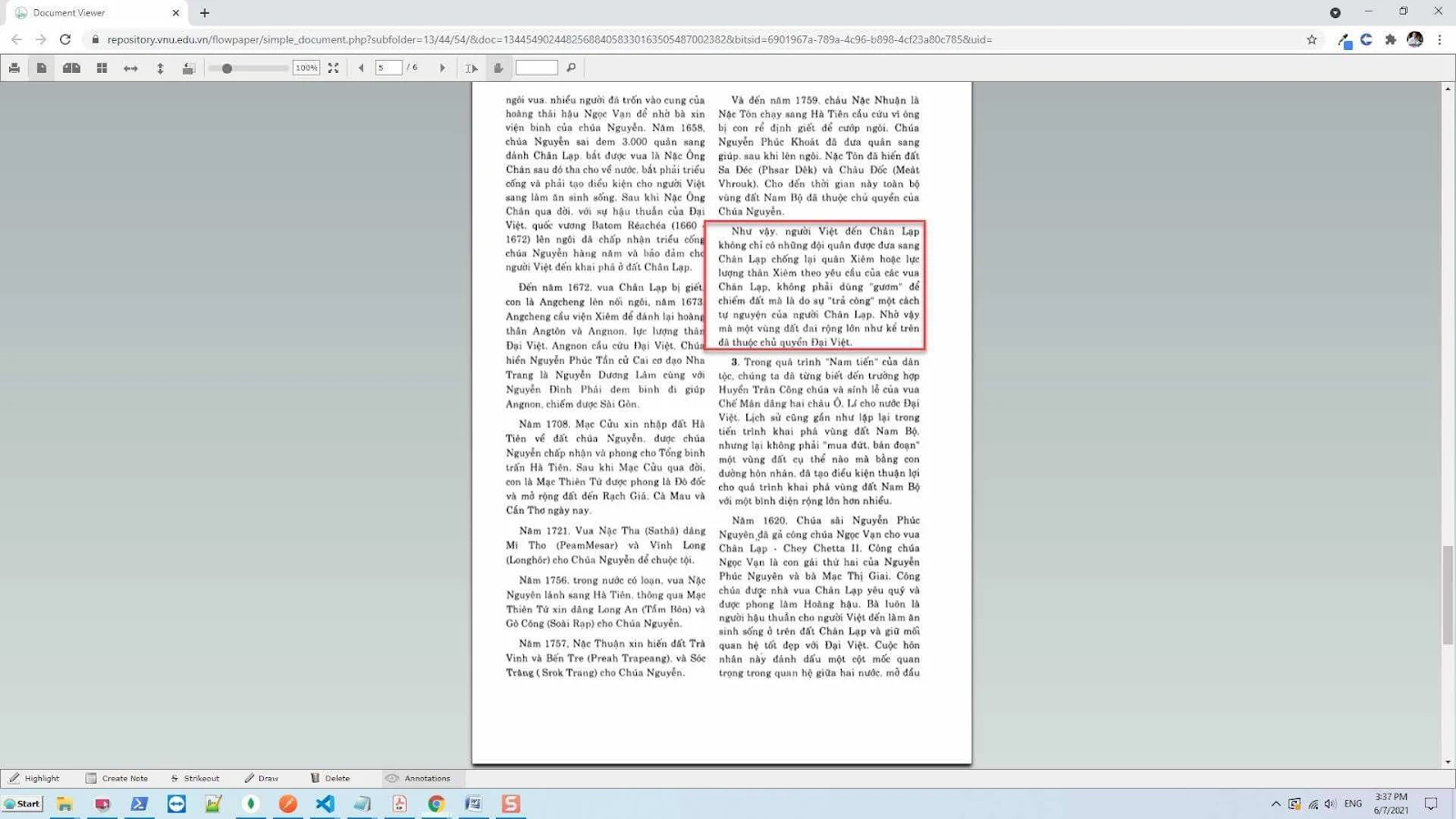Bookmark this page with star icon

tap(1311, 39)
